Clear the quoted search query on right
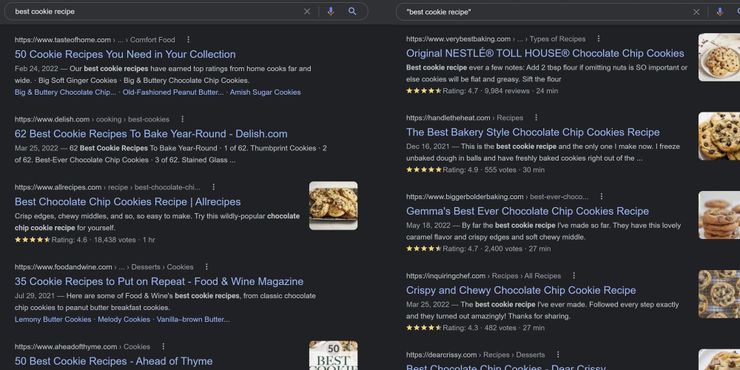This screenshot has height=370, width=740. click(x=696, y=12)
